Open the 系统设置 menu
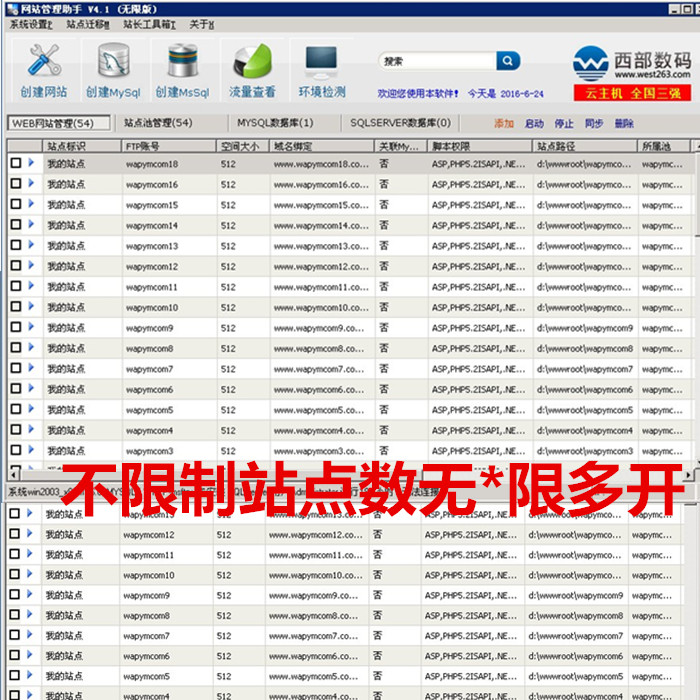This screenshot has height=700, width=700. [30, 24]
